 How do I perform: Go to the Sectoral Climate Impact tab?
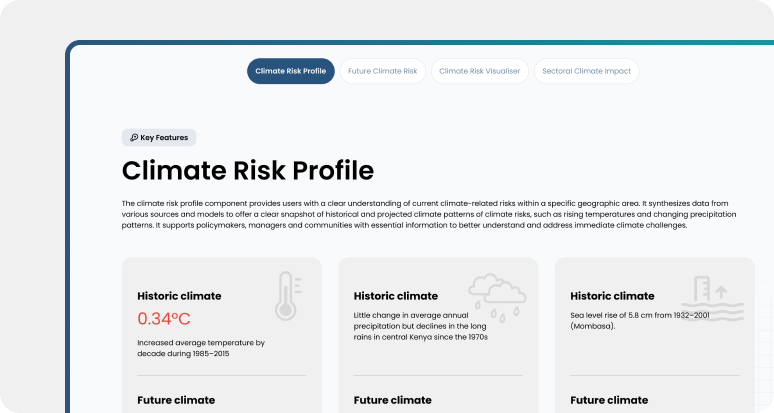[587, 71]
